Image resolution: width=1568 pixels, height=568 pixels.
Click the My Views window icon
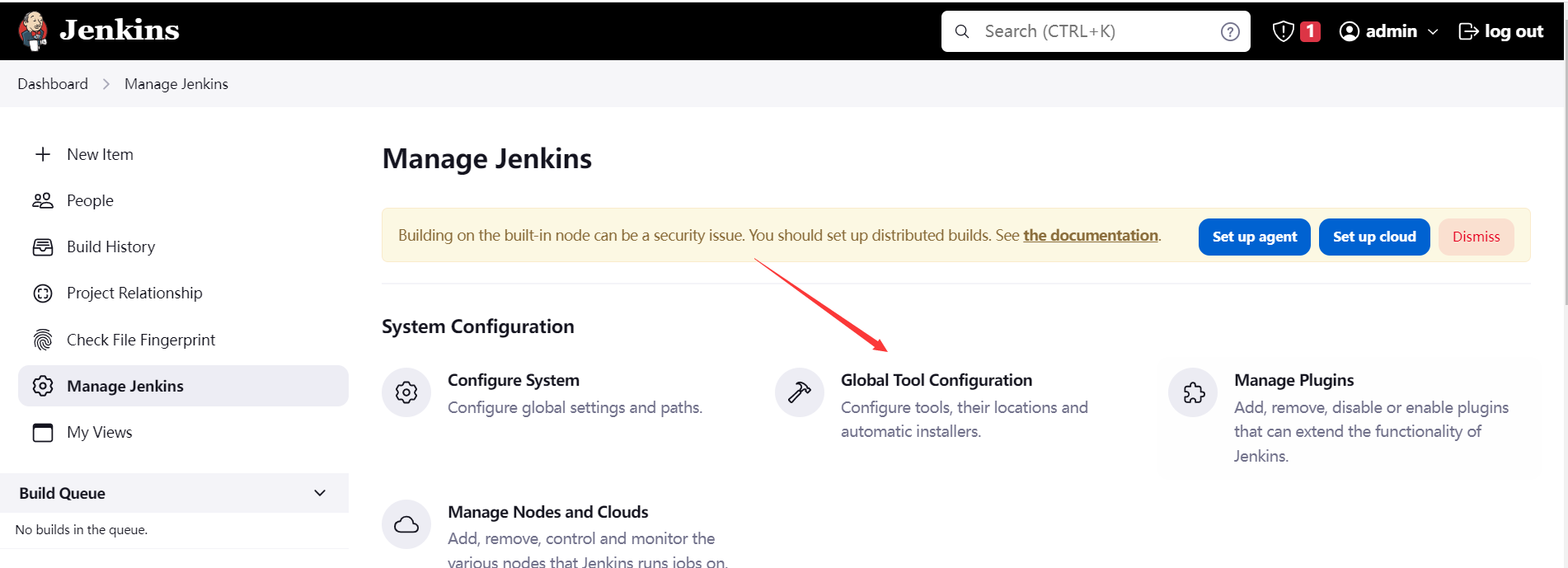click(x=43, y=432)
